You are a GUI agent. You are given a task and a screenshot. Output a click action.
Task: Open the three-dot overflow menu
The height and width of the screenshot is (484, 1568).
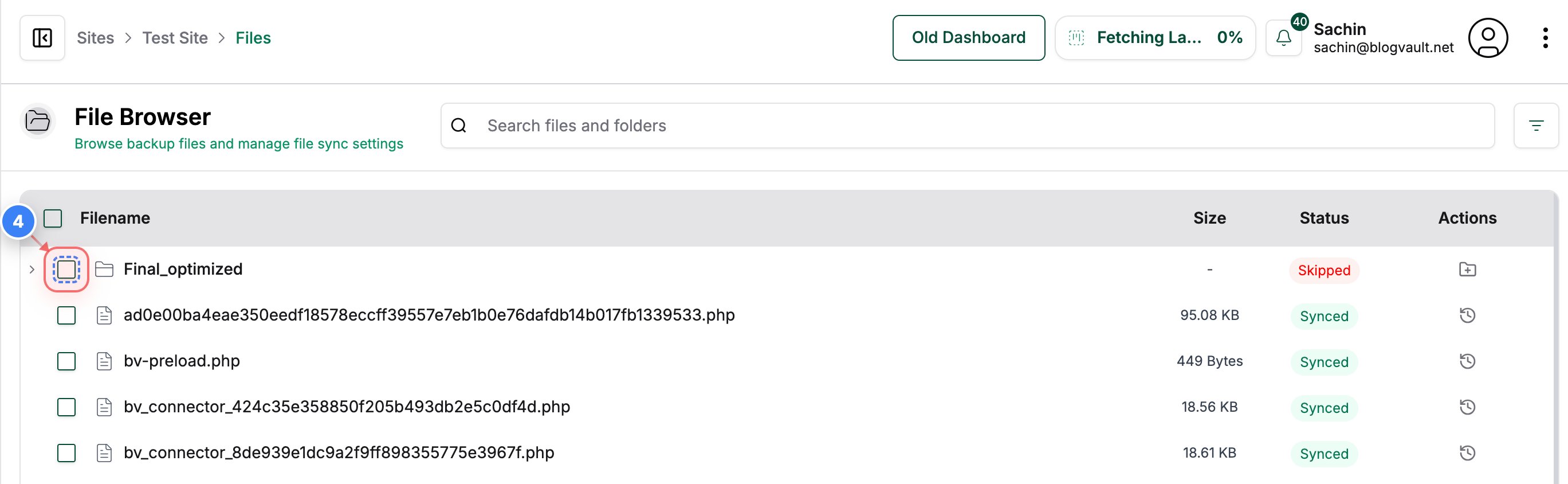pos(1546,38)
